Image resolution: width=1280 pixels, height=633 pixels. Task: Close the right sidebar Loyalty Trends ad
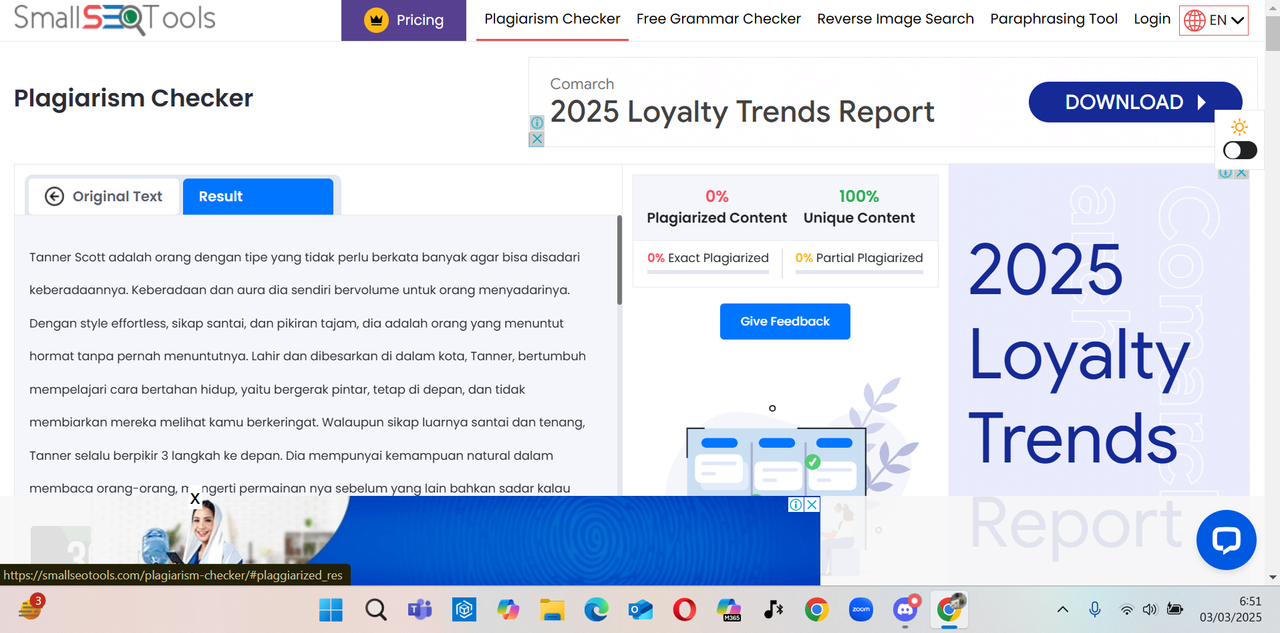pyautogui.click(x=1241, y=172)
